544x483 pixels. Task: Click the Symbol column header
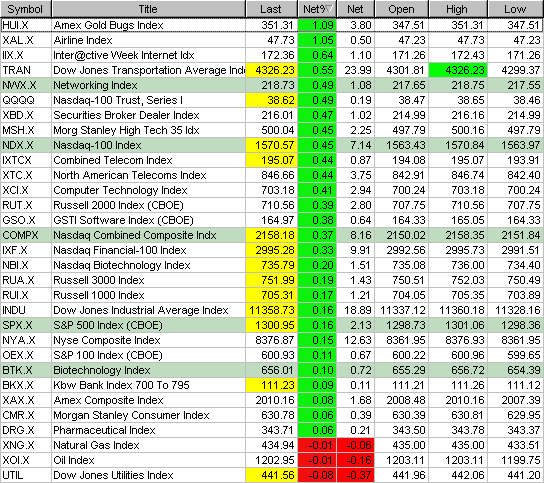pyautogui.click(x=26, y=9)
